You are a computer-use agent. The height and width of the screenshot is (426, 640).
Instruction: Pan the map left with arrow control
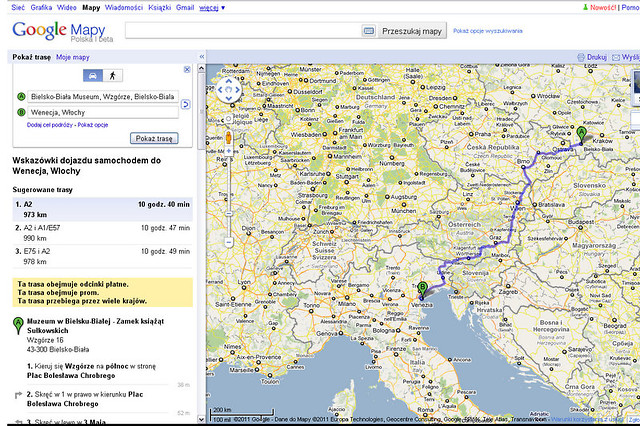click(x=220, y=90)
